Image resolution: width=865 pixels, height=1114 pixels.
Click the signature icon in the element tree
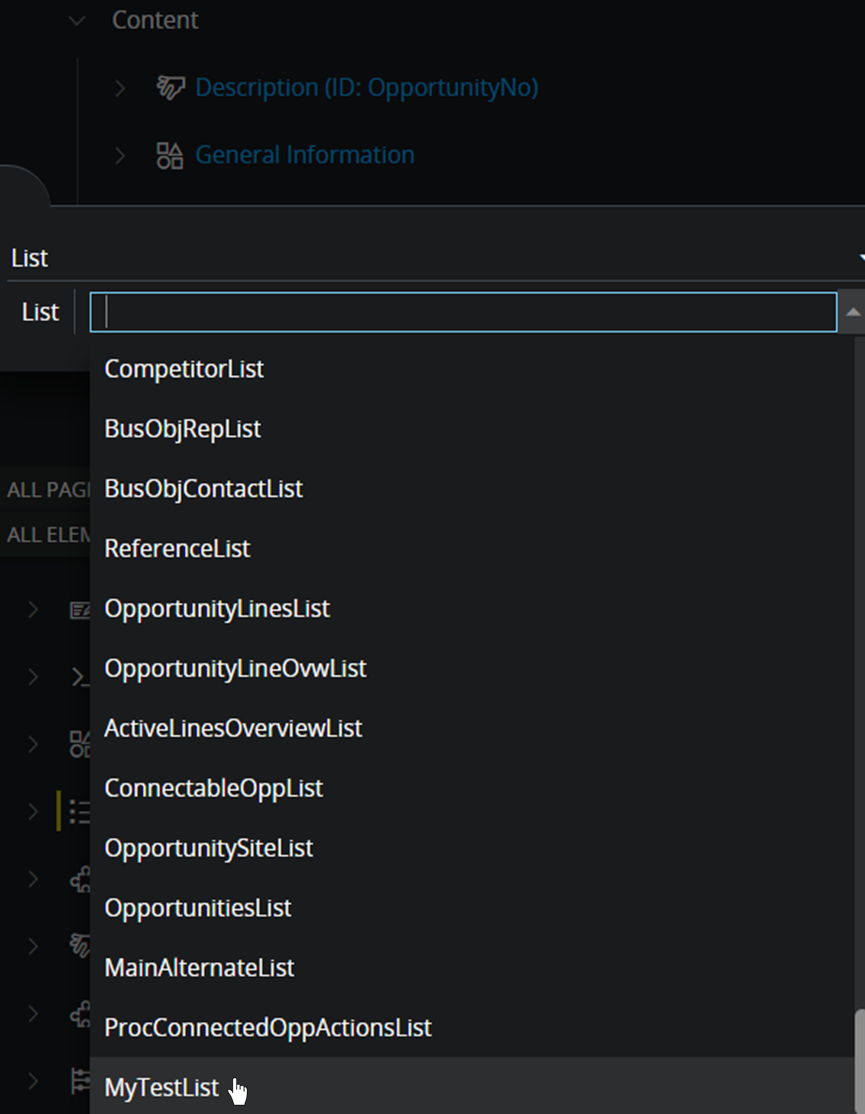pyautogui.click(x=79, y=945)
